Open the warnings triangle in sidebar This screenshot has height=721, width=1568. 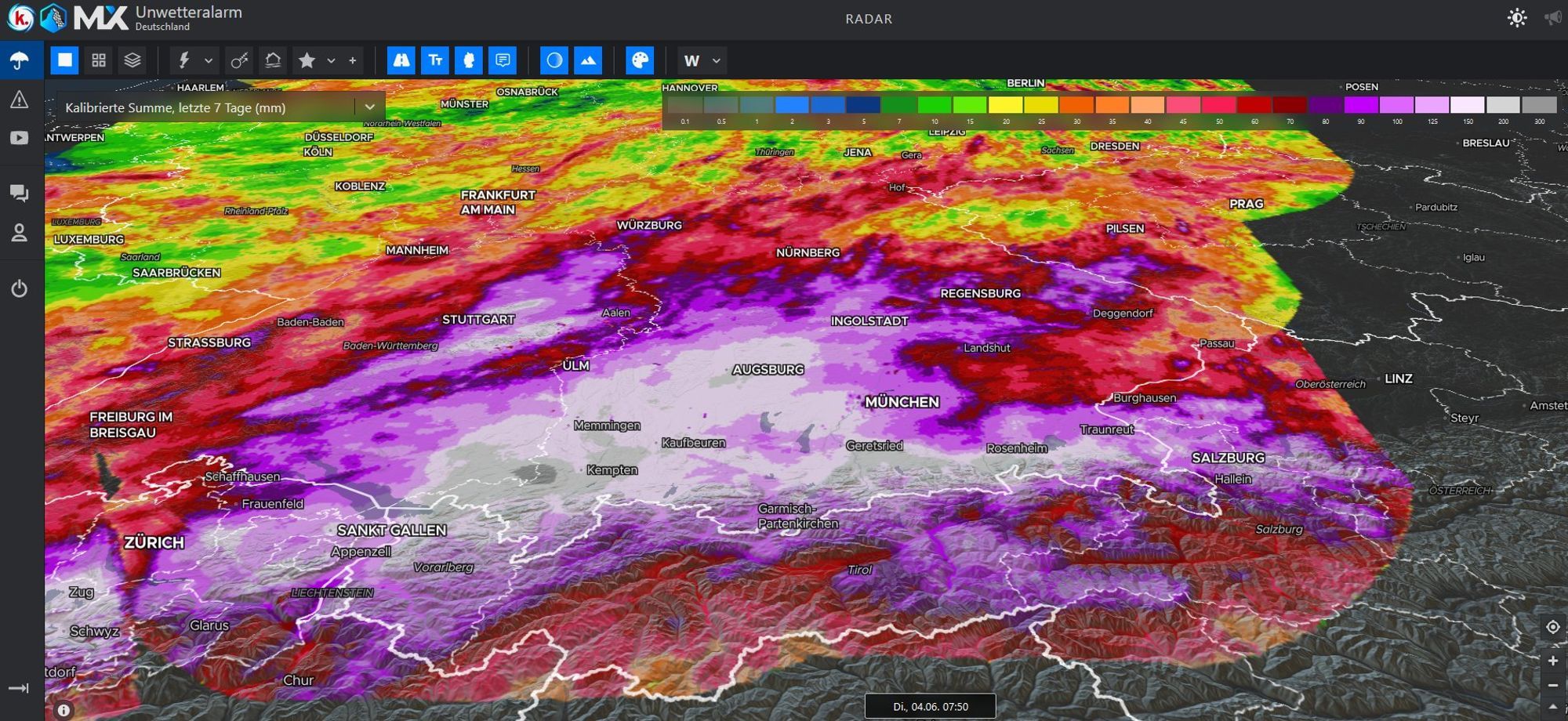(20, 100)
